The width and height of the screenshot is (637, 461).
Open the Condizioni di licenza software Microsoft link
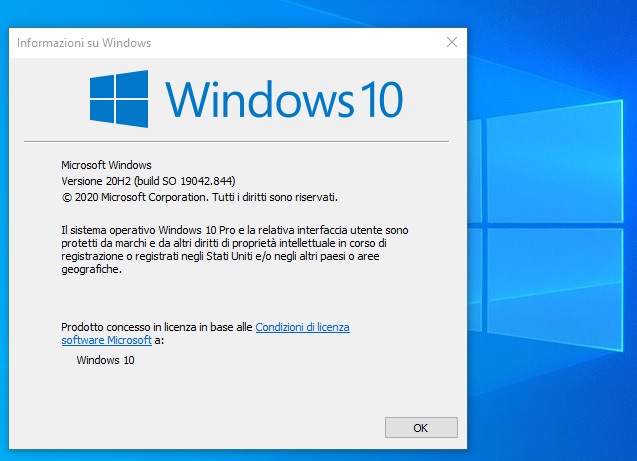302,327
